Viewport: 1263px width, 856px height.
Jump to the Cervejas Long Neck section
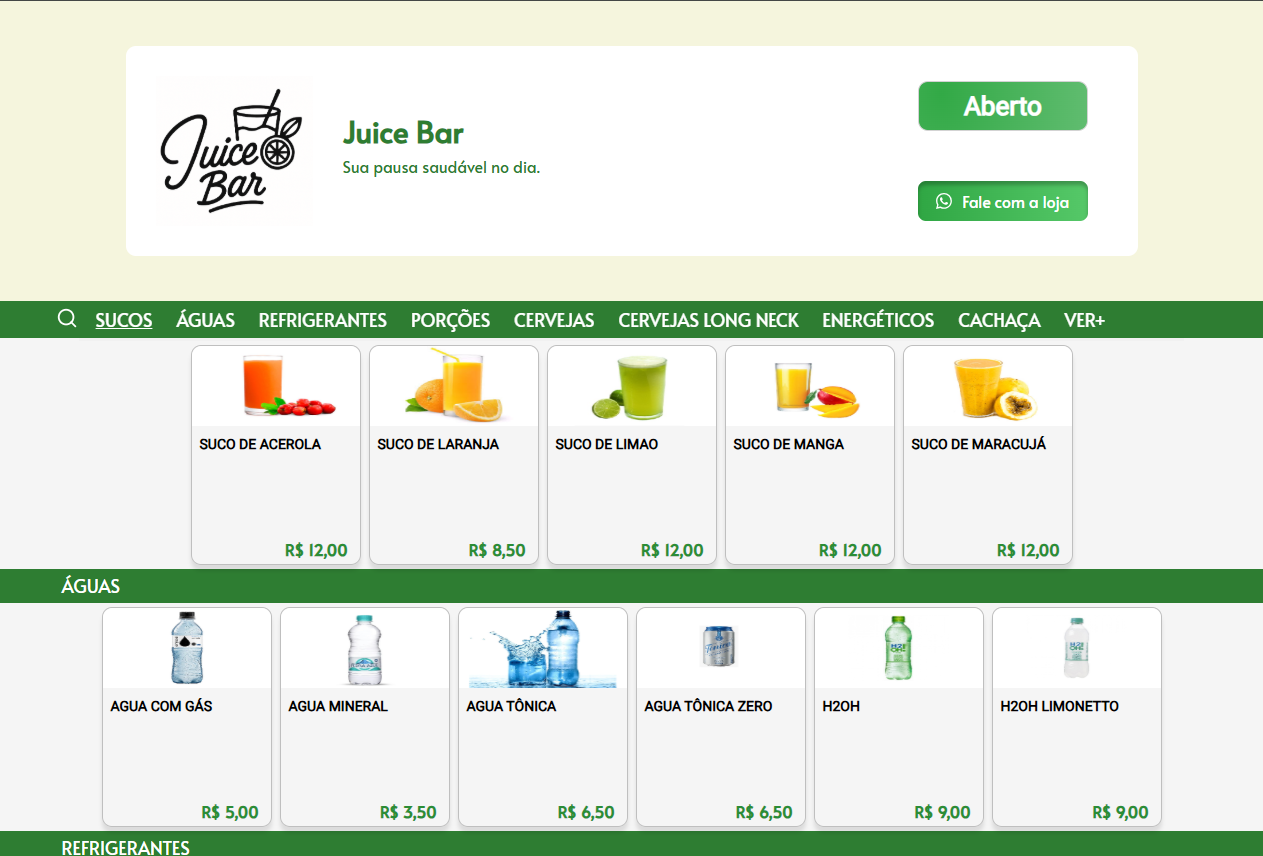(x=708, y=320)
